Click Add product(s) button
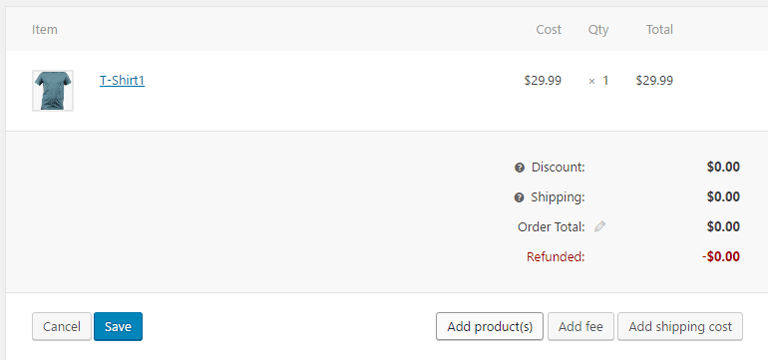This screenshot has width=768, height=360. (490, 326)
